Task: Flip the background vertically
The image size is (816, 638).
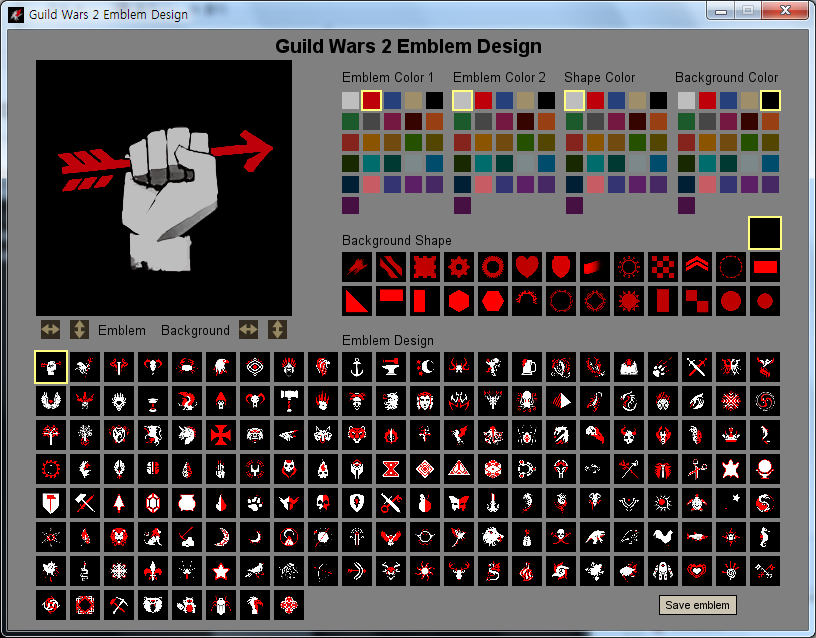Action: click(x=277, y=329)
